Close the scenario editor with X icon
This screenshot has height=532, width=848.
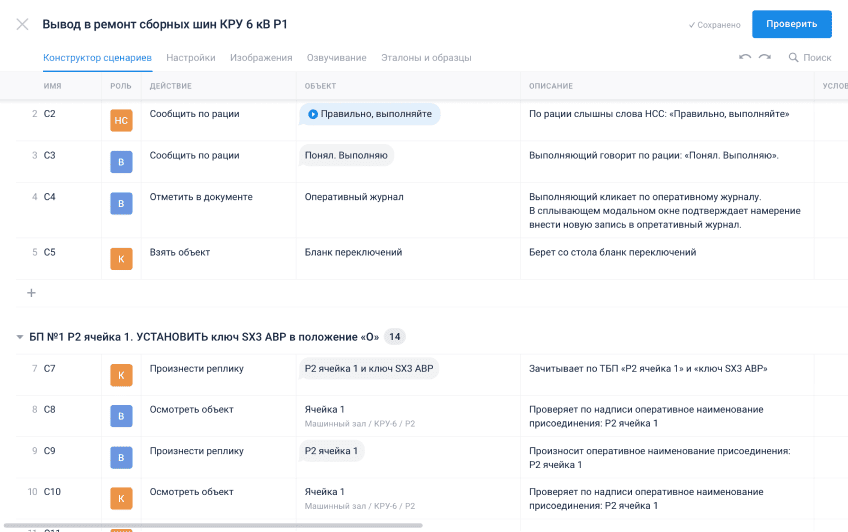22,24
